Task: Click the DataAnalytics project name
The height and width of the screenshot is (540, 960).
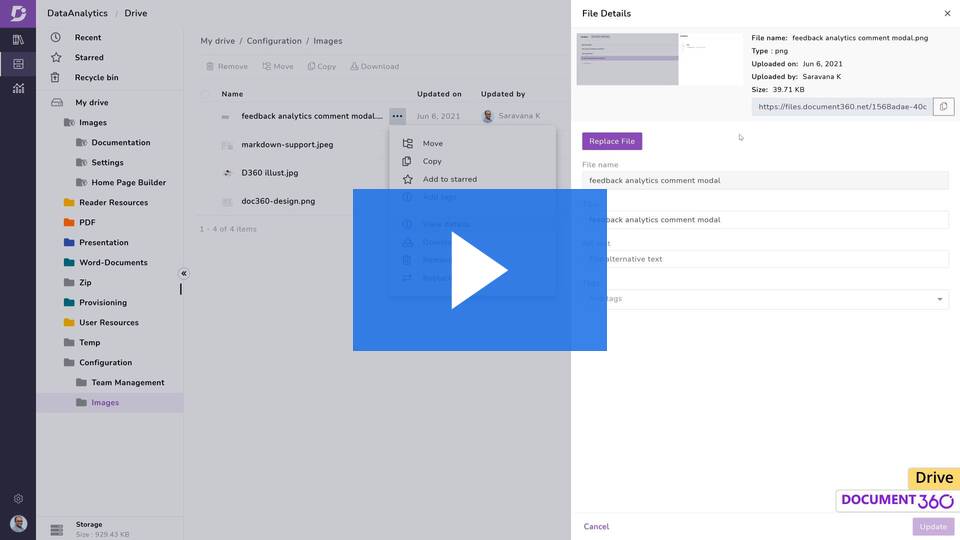Action: [x=77, y=13]
